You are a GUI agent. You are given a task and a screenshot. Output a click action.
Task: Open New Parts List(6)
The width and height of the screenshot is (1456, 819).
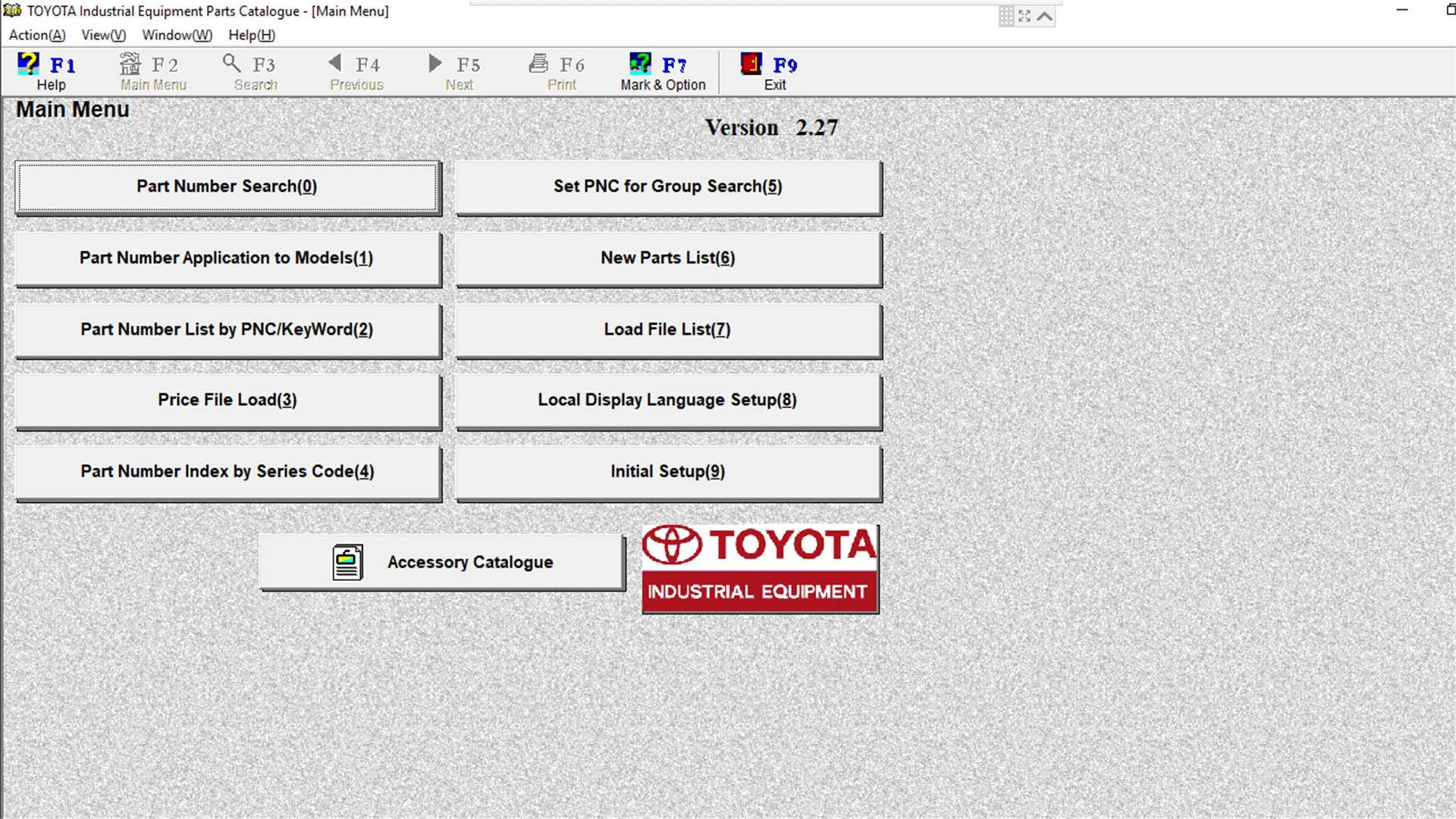coord(668,259)
